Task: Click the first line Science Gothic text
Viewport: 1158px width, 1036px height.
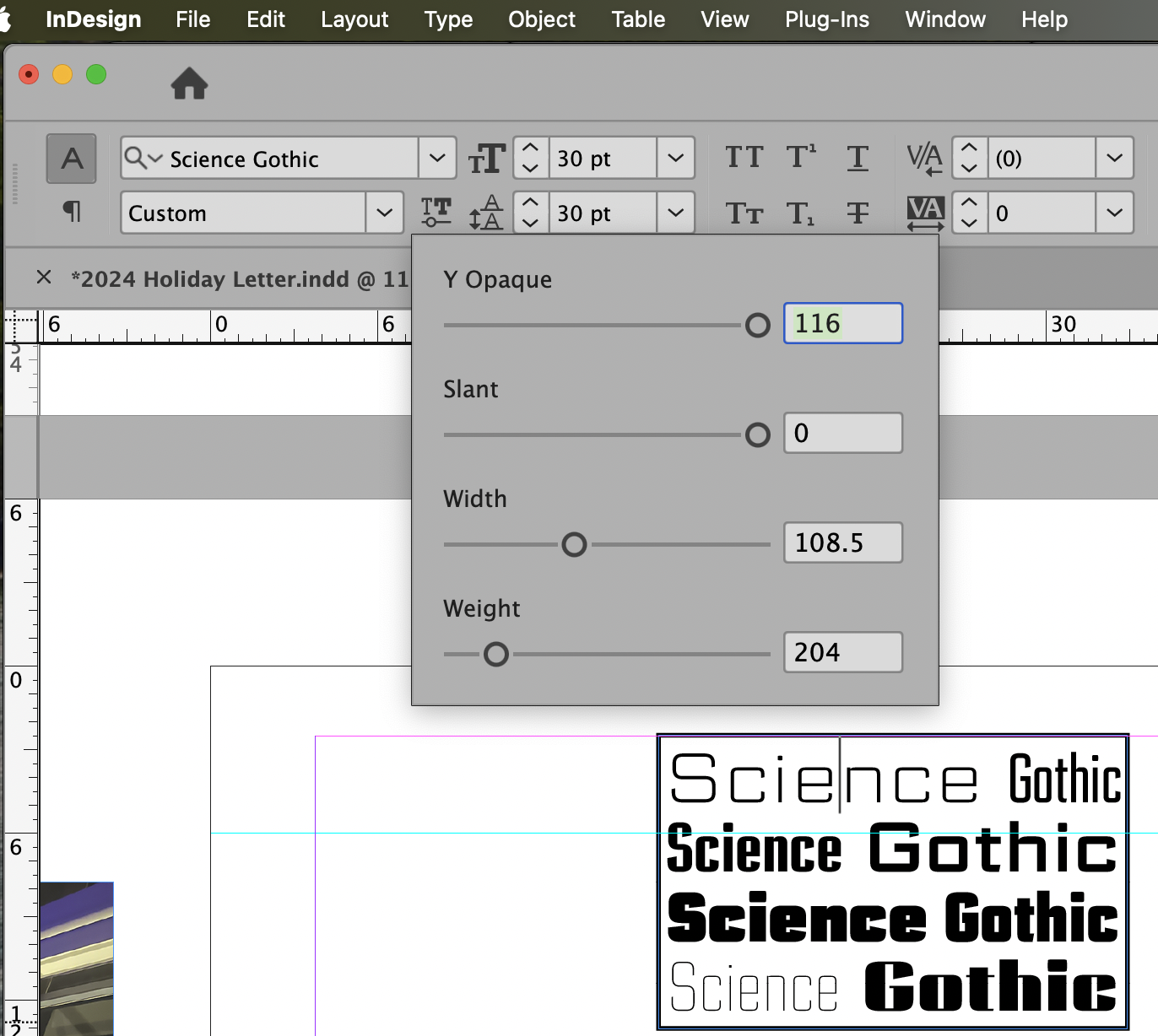Action: tap(895, 780)
